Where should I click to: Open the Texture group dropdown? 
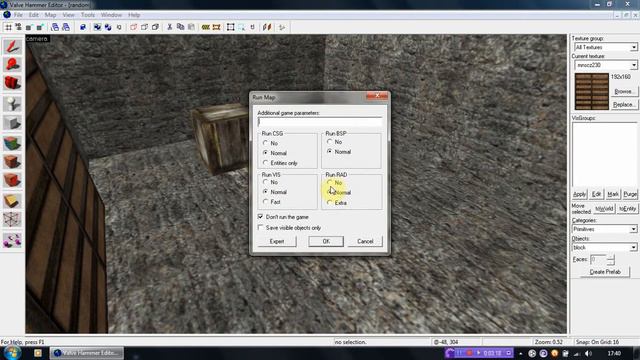click(x=633, y=47)
